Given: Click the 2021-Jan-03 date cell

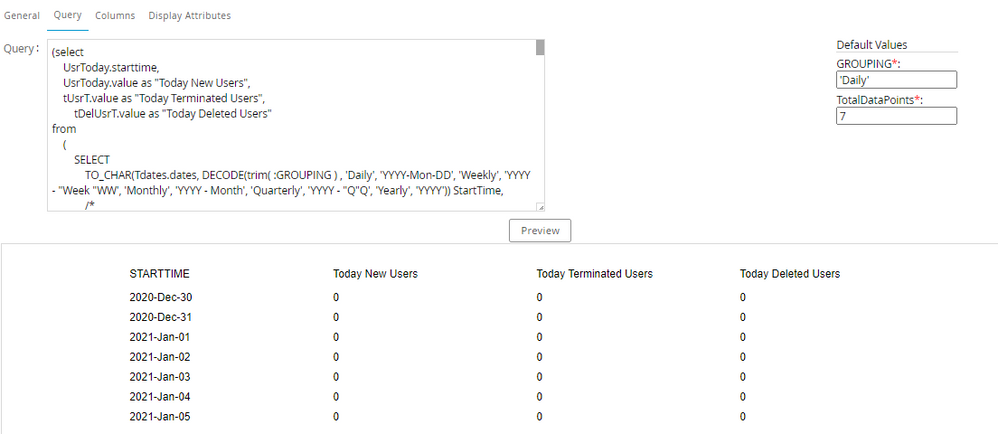Looking at the screenshot, I should 160,377.
